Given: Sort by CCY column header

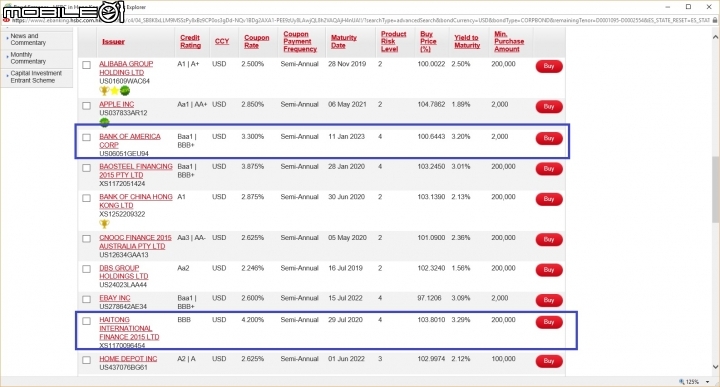Looking at the screenshot, I should 222,41.
